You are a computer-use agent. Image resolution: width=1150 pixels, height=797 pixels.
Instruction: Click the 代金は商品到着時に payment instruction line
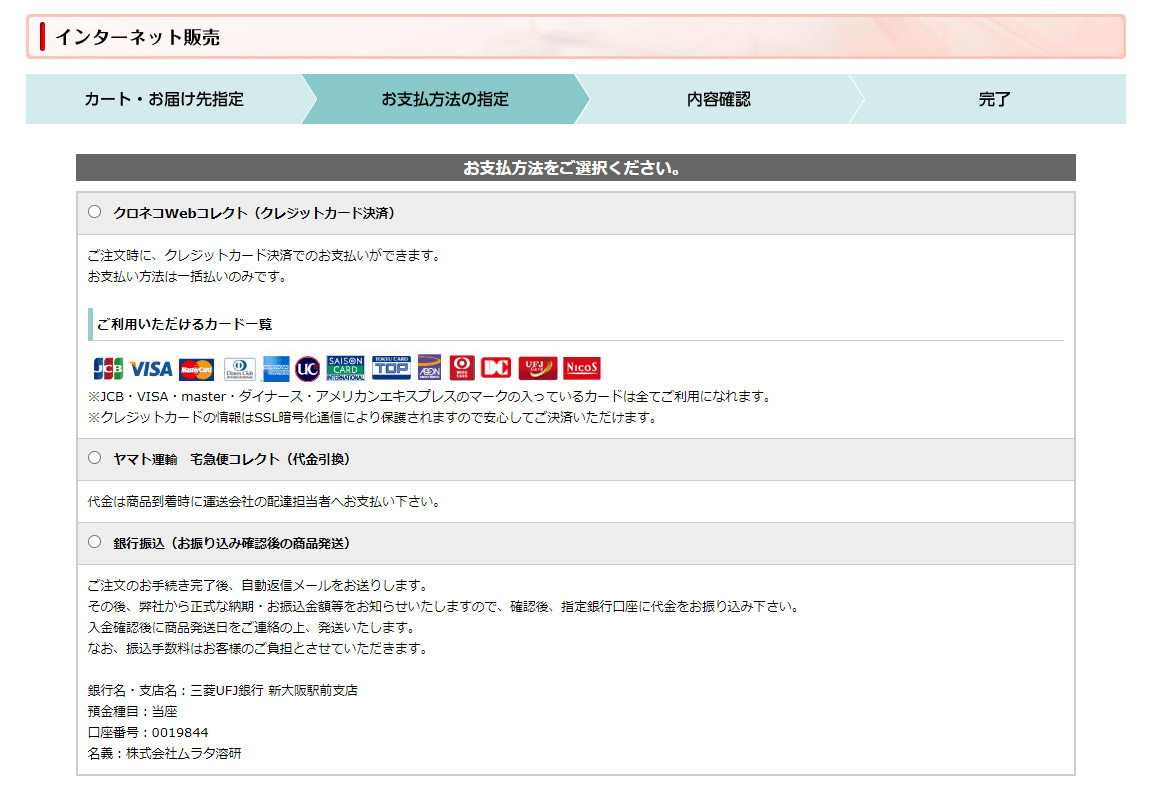pyautogui.click(x=264, y=502)
